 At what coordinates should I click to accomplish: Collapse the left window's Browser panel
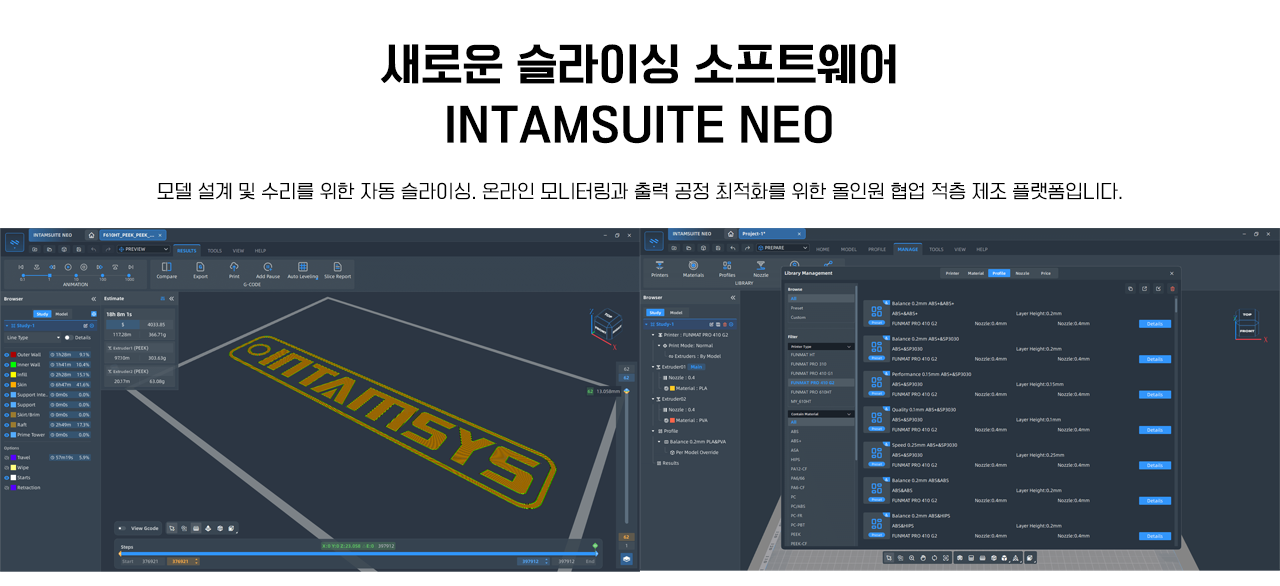tap(94, 299)
